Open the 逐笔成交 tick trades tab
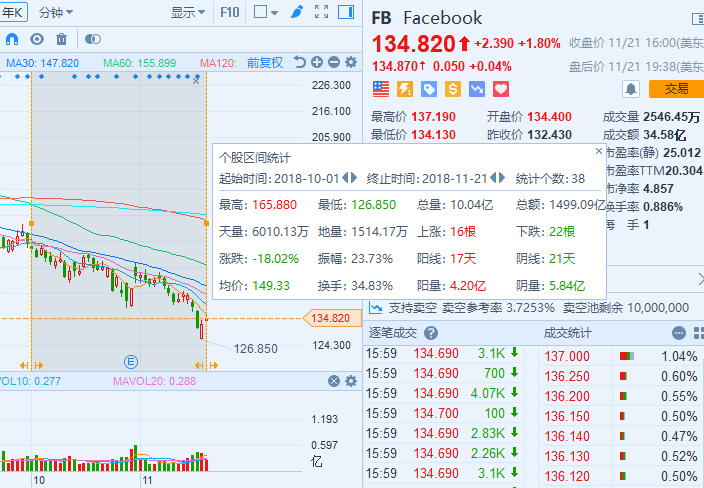 click(x=393, y=333)
